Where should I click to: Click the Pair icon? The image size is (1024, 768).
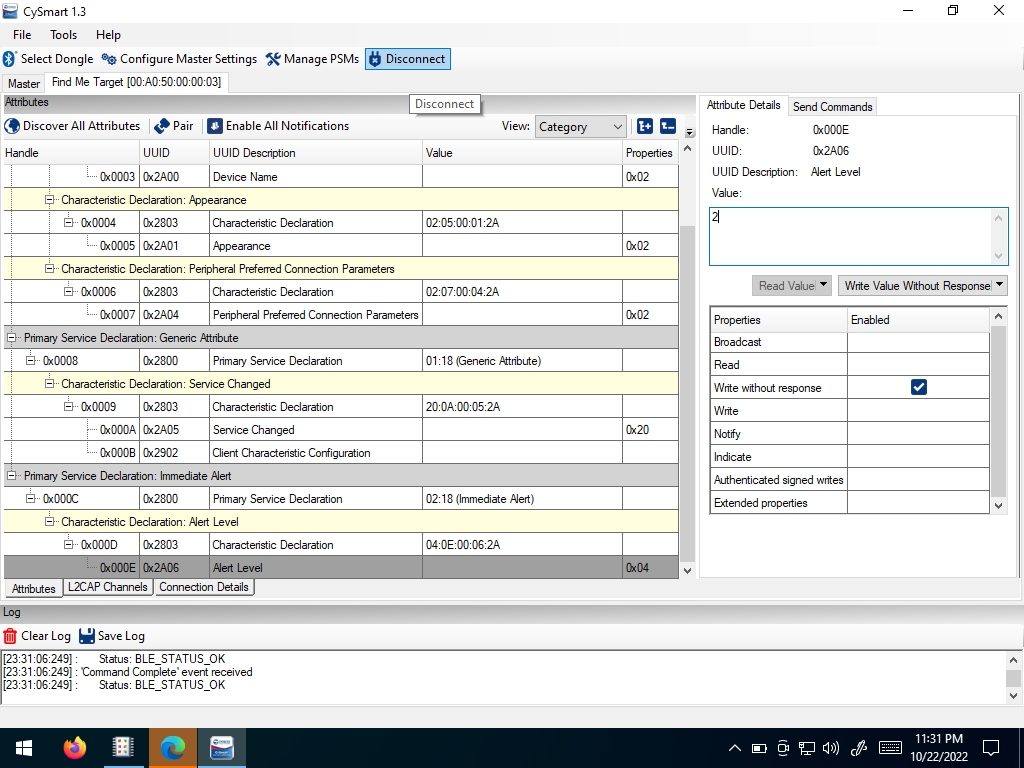pos(162,126)
